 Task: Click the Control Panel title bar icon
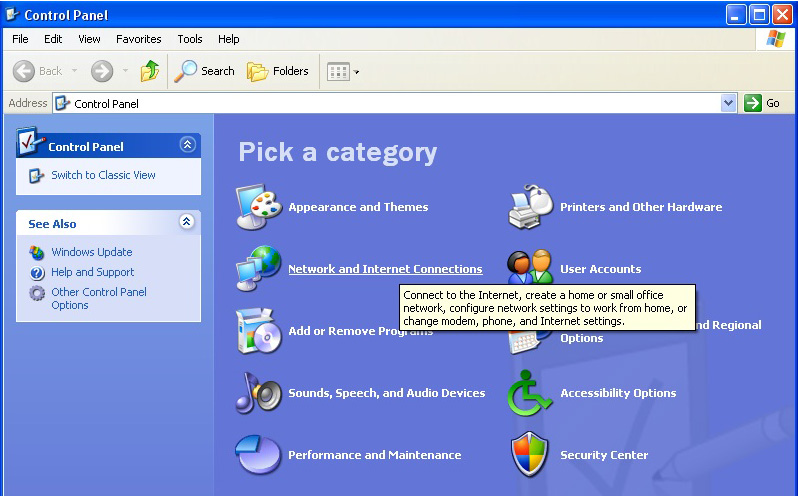coord(12,15)
